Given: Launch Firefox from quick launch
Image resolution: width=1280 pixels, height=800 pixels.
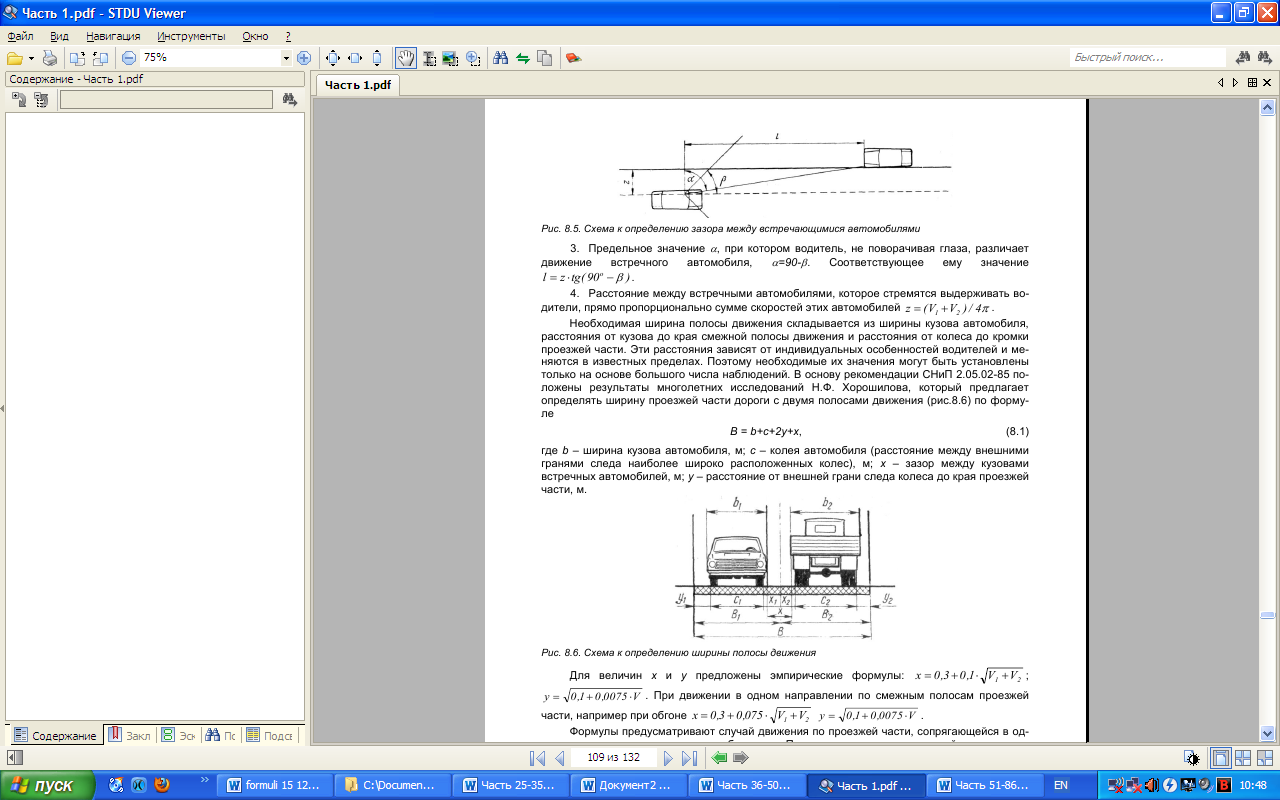Looking at the screenshot, I should (161, 785).
